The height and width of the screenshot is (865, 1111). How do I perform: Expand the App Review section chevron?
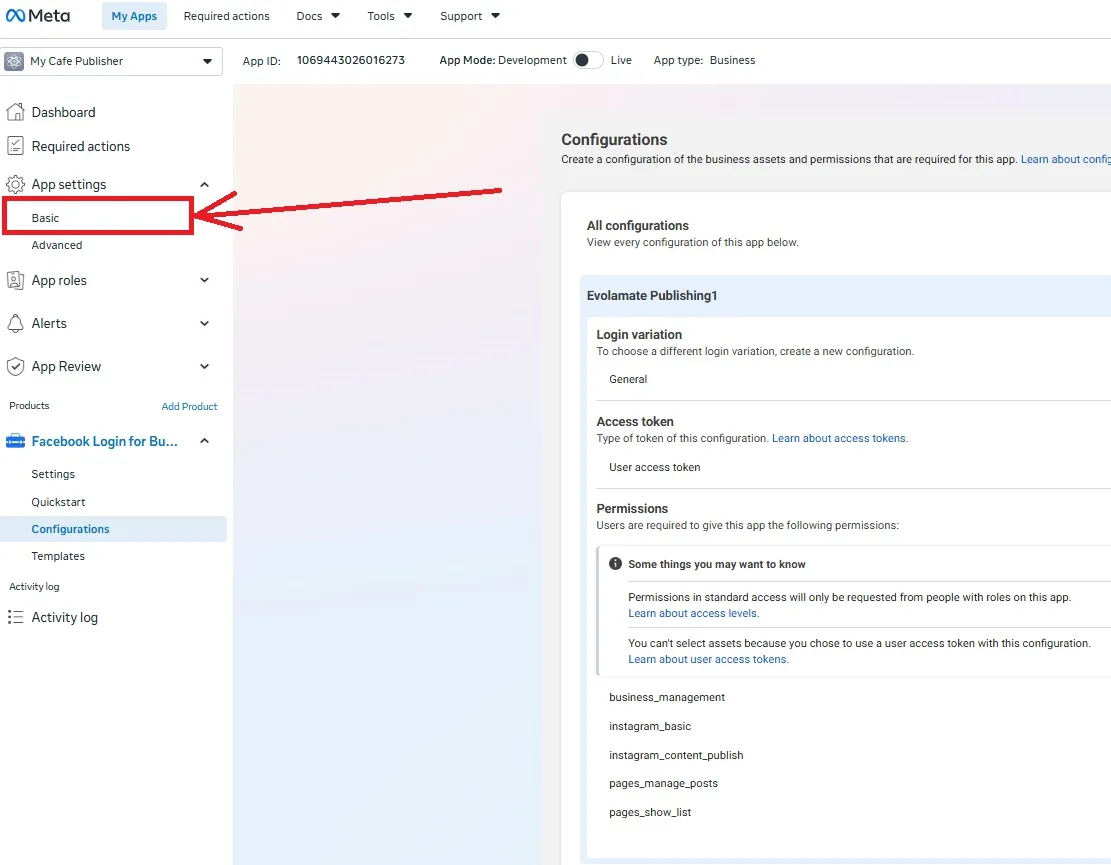point(204,366)
